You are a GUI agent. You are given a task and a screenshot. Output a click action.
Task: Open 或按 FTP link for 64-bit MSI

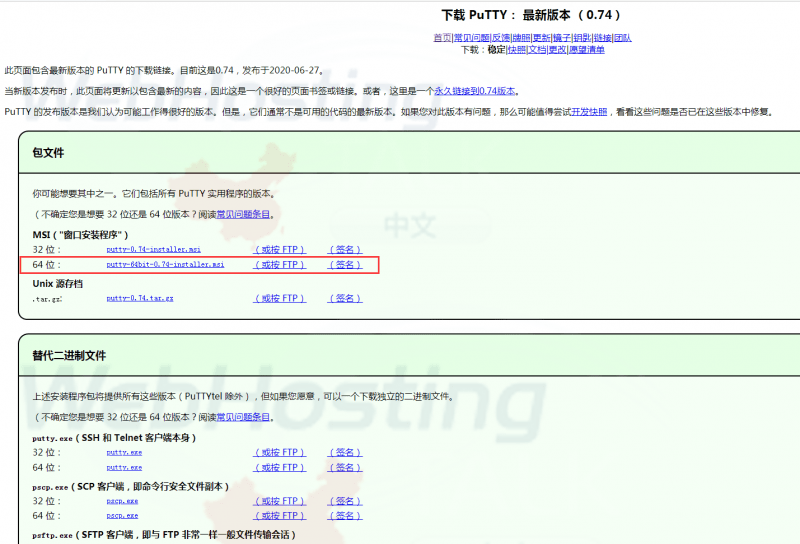[280, 264]
